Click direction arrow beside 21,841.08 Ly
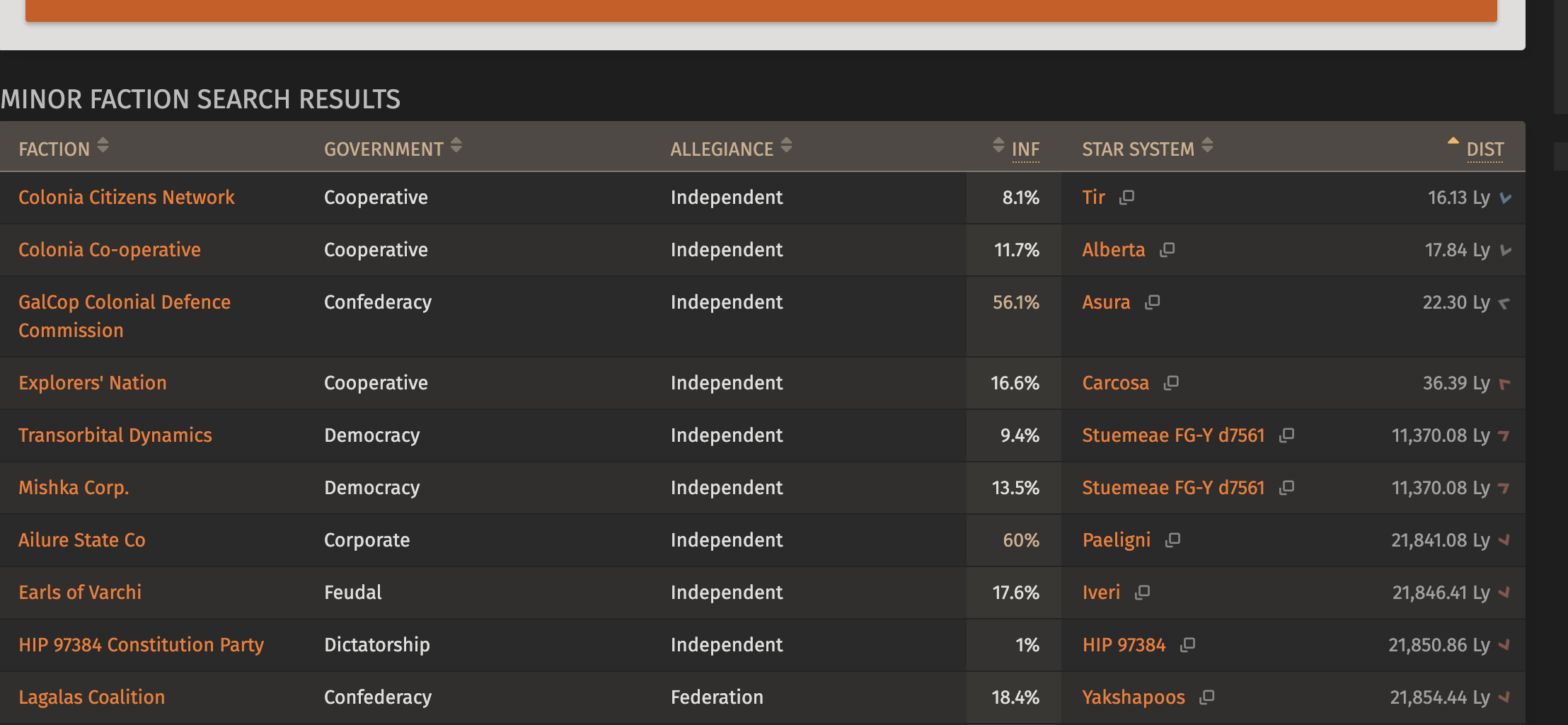 coord(1505,541)
